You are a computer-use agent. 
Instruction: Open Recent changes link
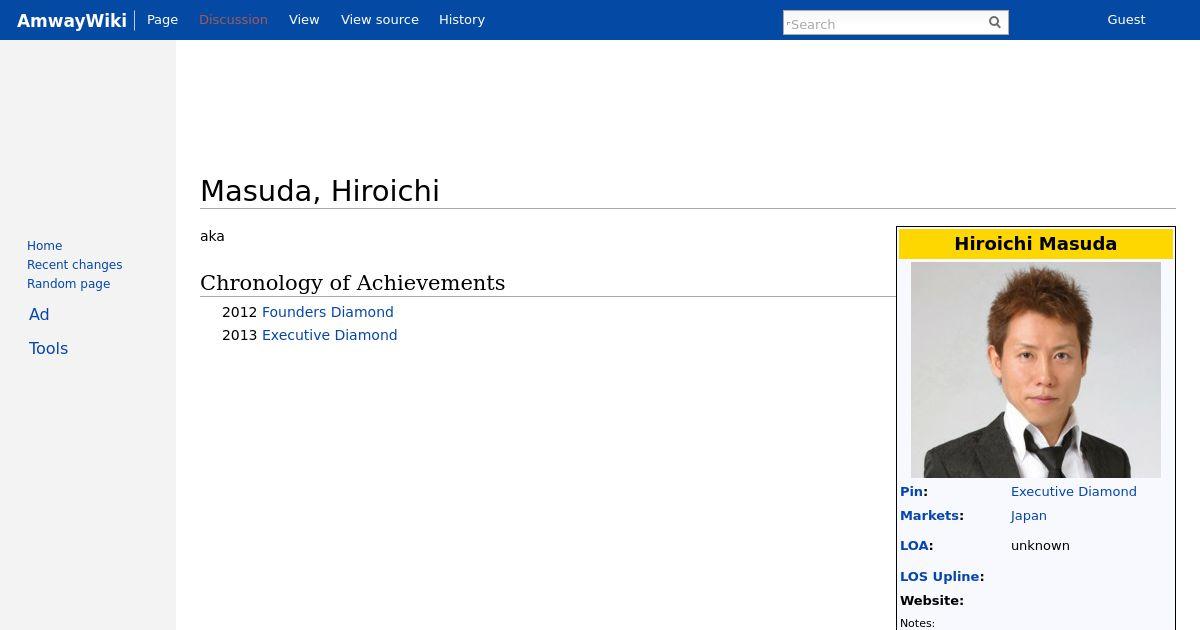tap(74, 265)
